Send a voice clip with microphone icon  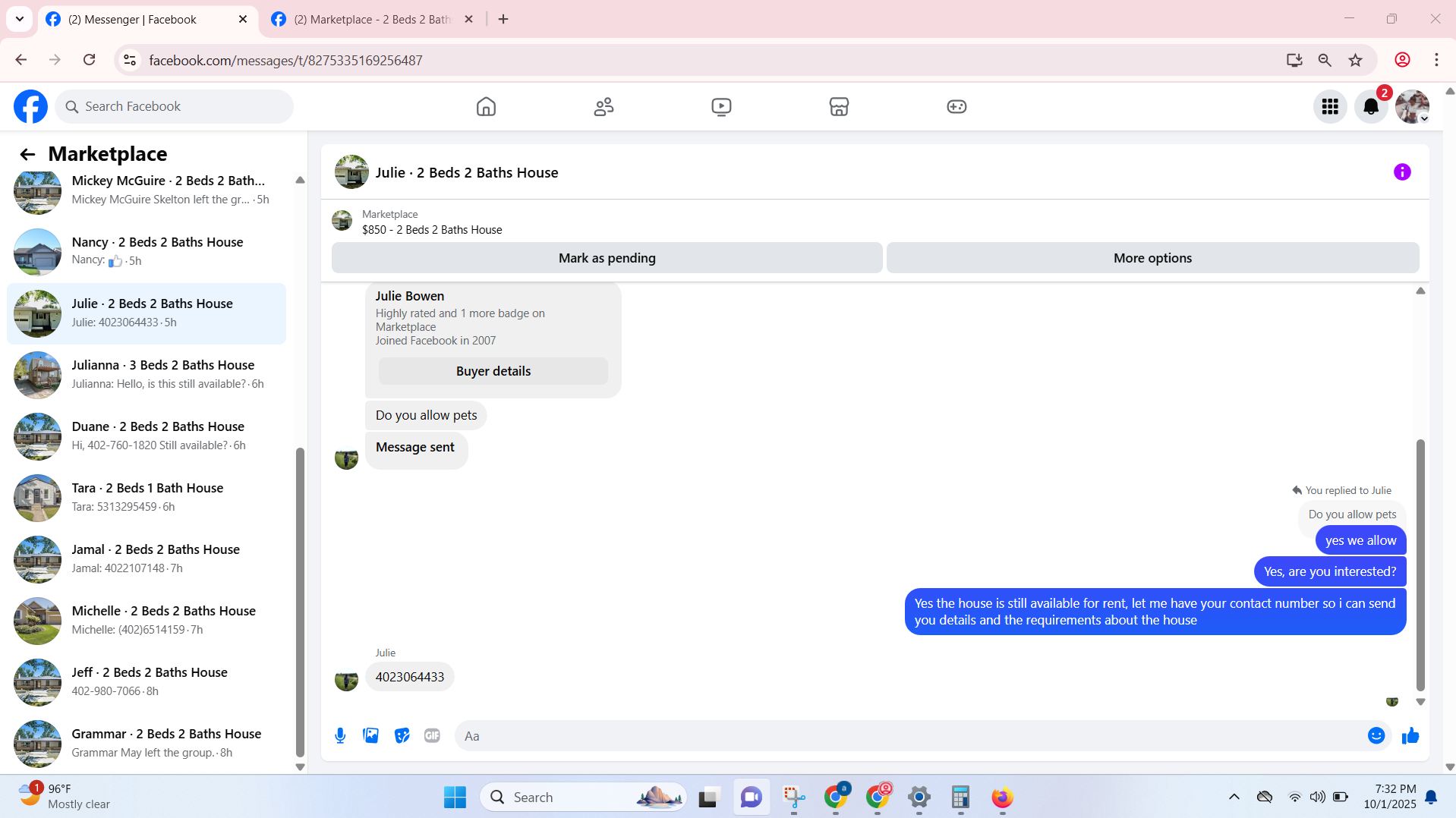click(x=340, y=735)
